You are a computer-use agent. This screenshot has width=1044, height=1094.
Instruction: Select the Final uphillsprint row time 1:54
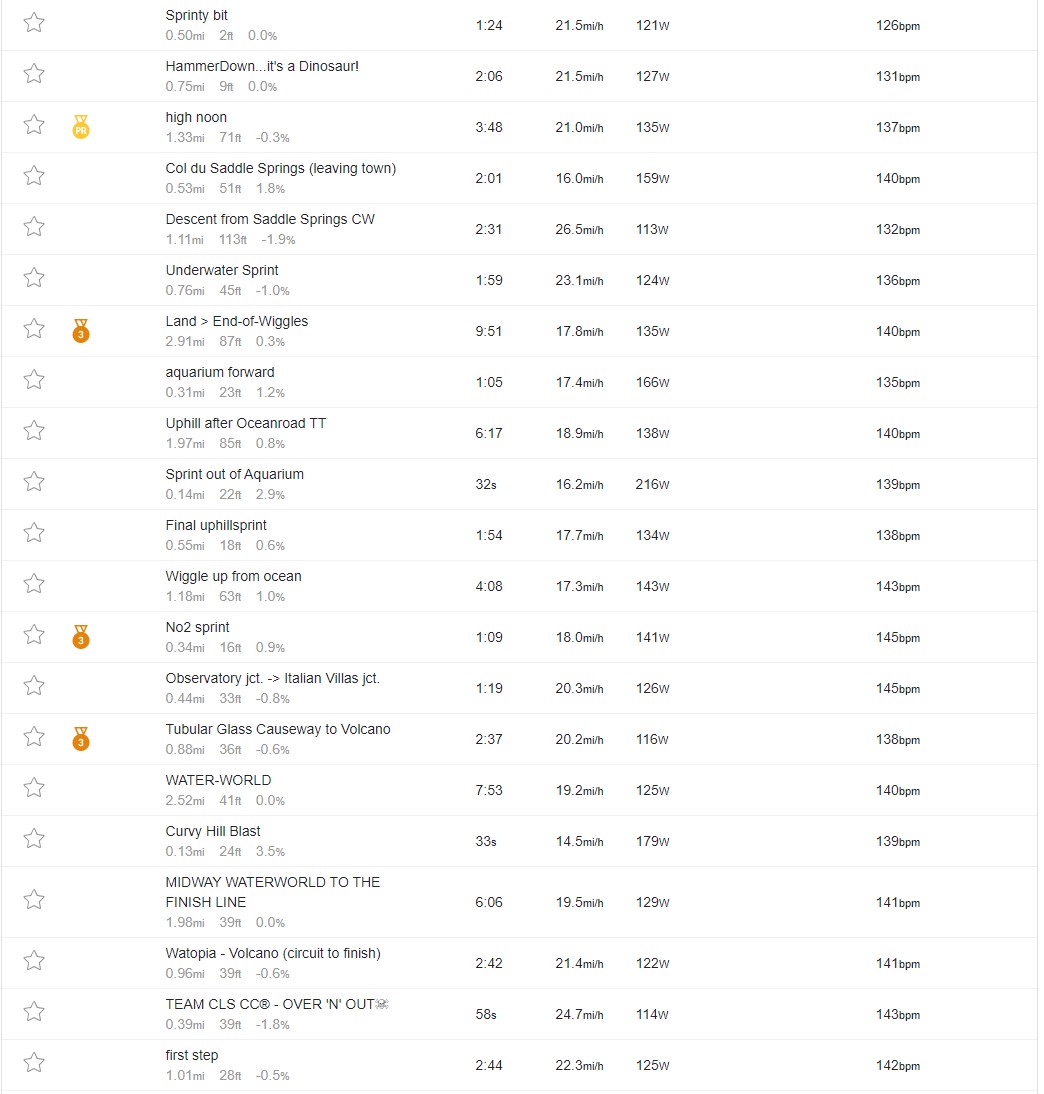pos(489,535)
